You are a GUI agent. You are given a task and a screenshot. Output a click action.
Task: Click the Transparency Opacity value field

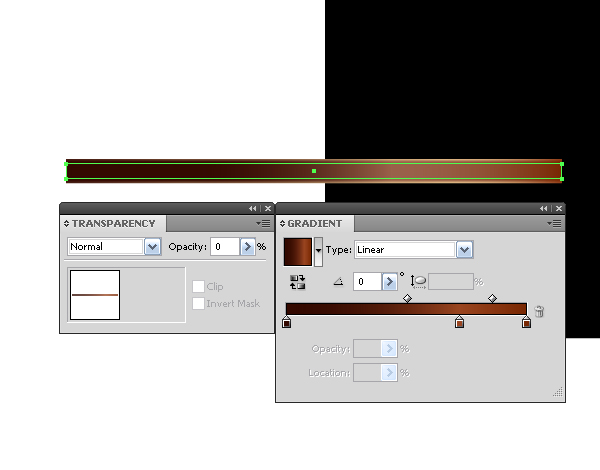click(x=225, y=247)
